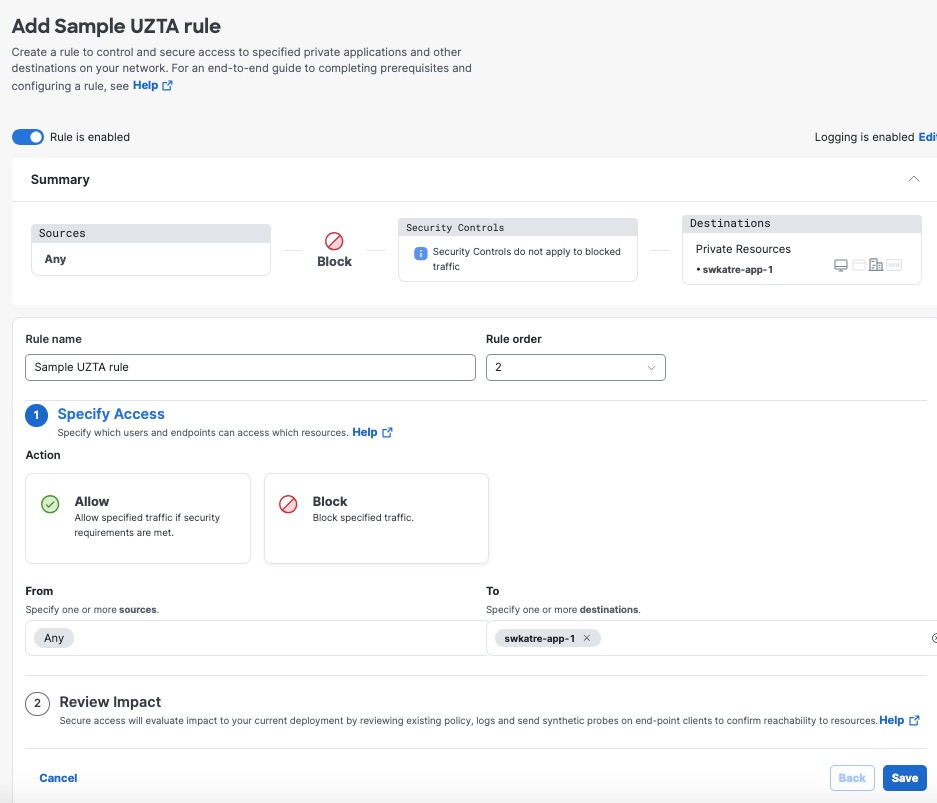937x803 pixels.
Task: Click the clear icon in the To field
Action: click(x=933, y=638)
